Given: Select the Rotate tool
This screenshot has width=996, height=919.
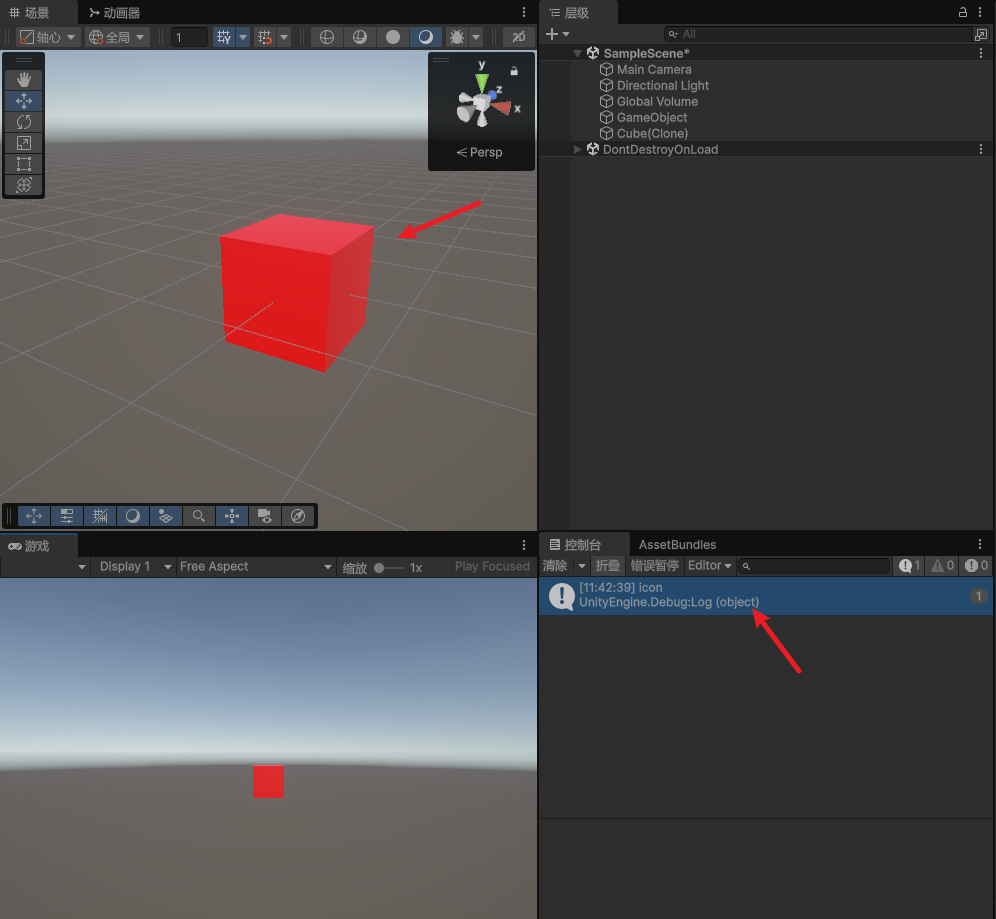Looking at the screenshot, I should (x=23, y=121).
